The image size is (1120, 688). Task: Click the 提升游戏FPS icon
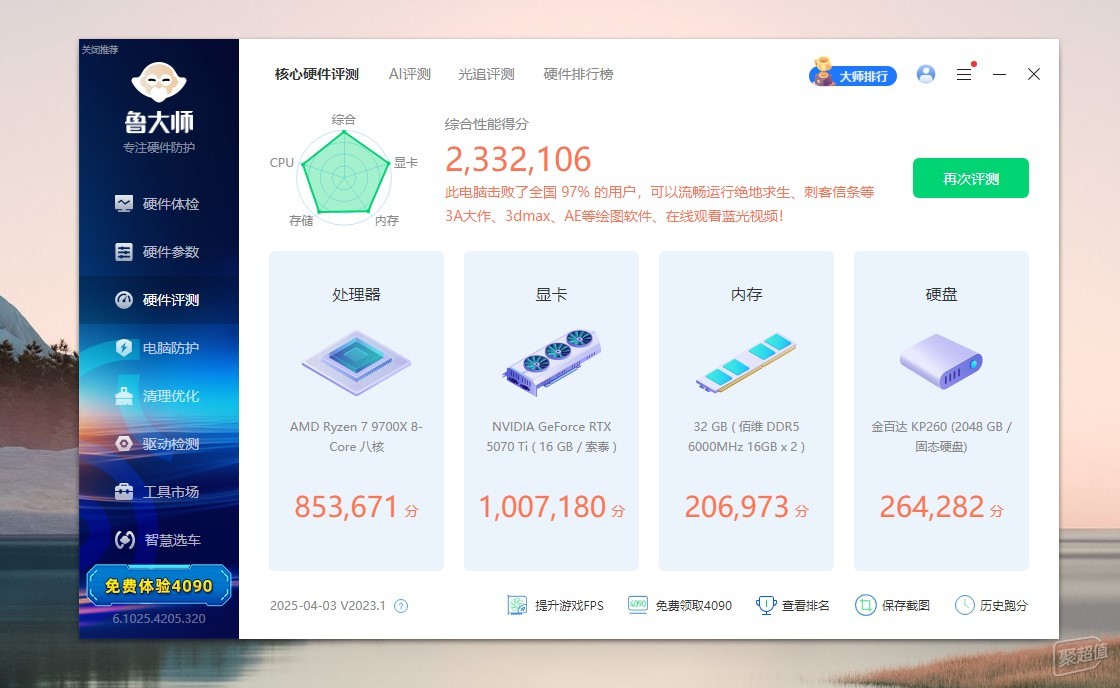516,605
